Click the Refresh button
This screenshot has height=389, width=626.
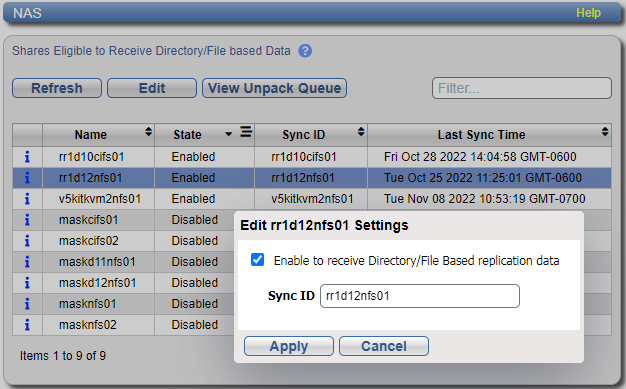pos(57,88)
